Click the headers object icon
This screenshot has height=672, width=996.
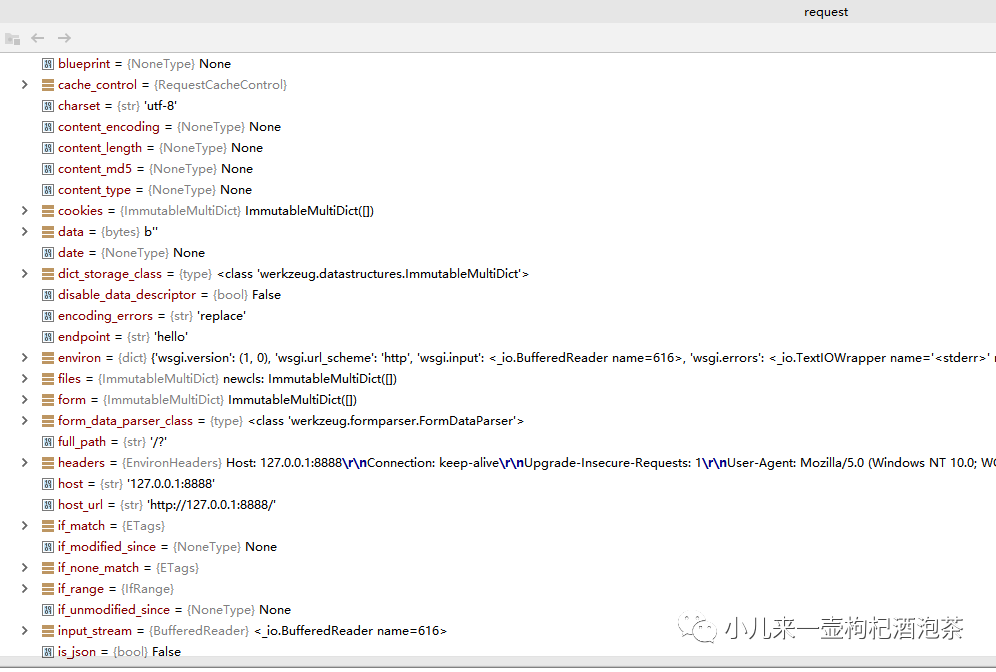point(48,462)
